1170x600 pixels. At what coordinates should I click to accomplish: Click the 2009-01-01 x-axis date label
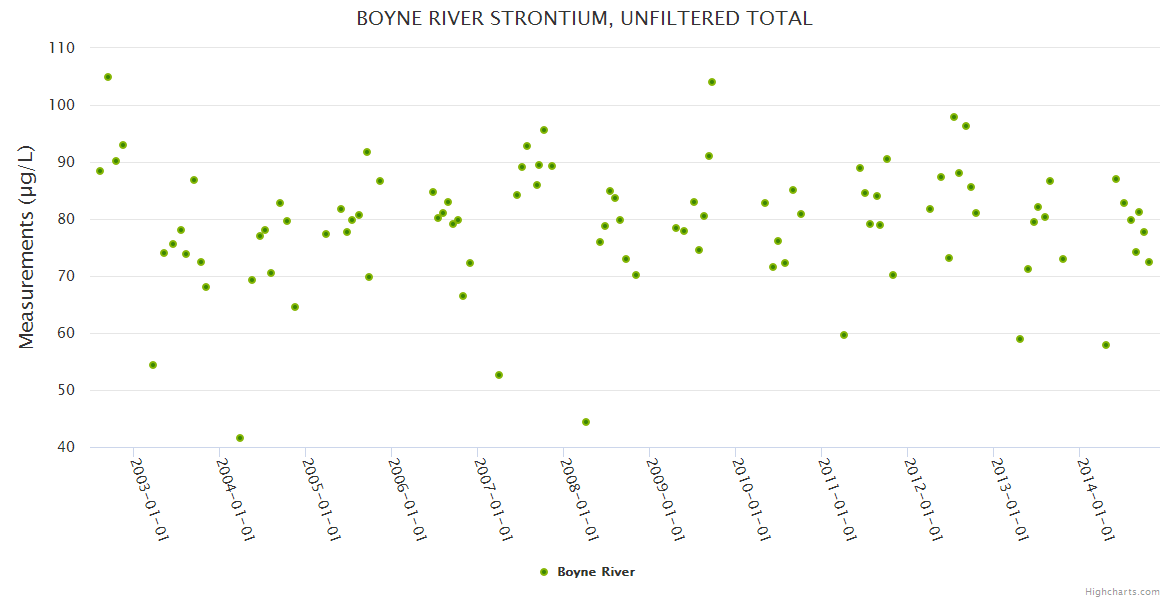click(665, 499)
